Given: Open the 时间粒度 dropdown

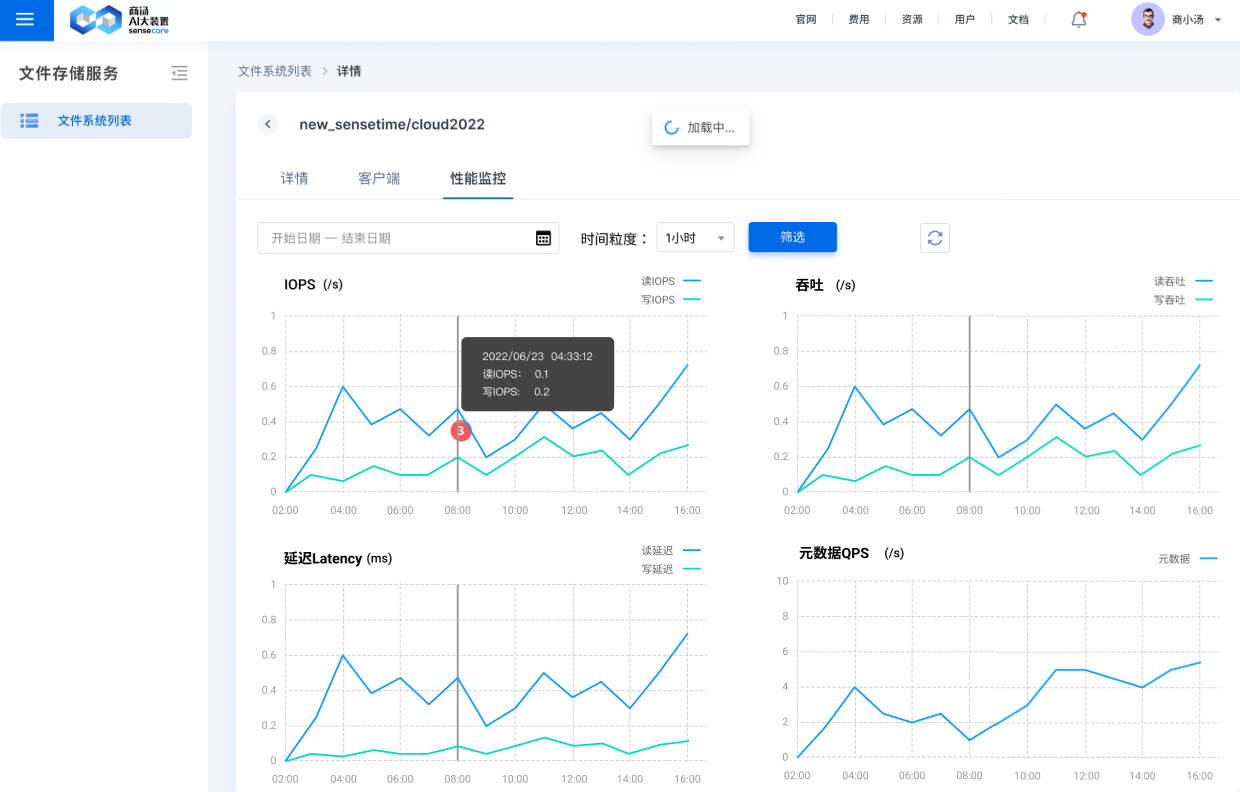Looking at the screenshot, I should [x=695, y=237].
